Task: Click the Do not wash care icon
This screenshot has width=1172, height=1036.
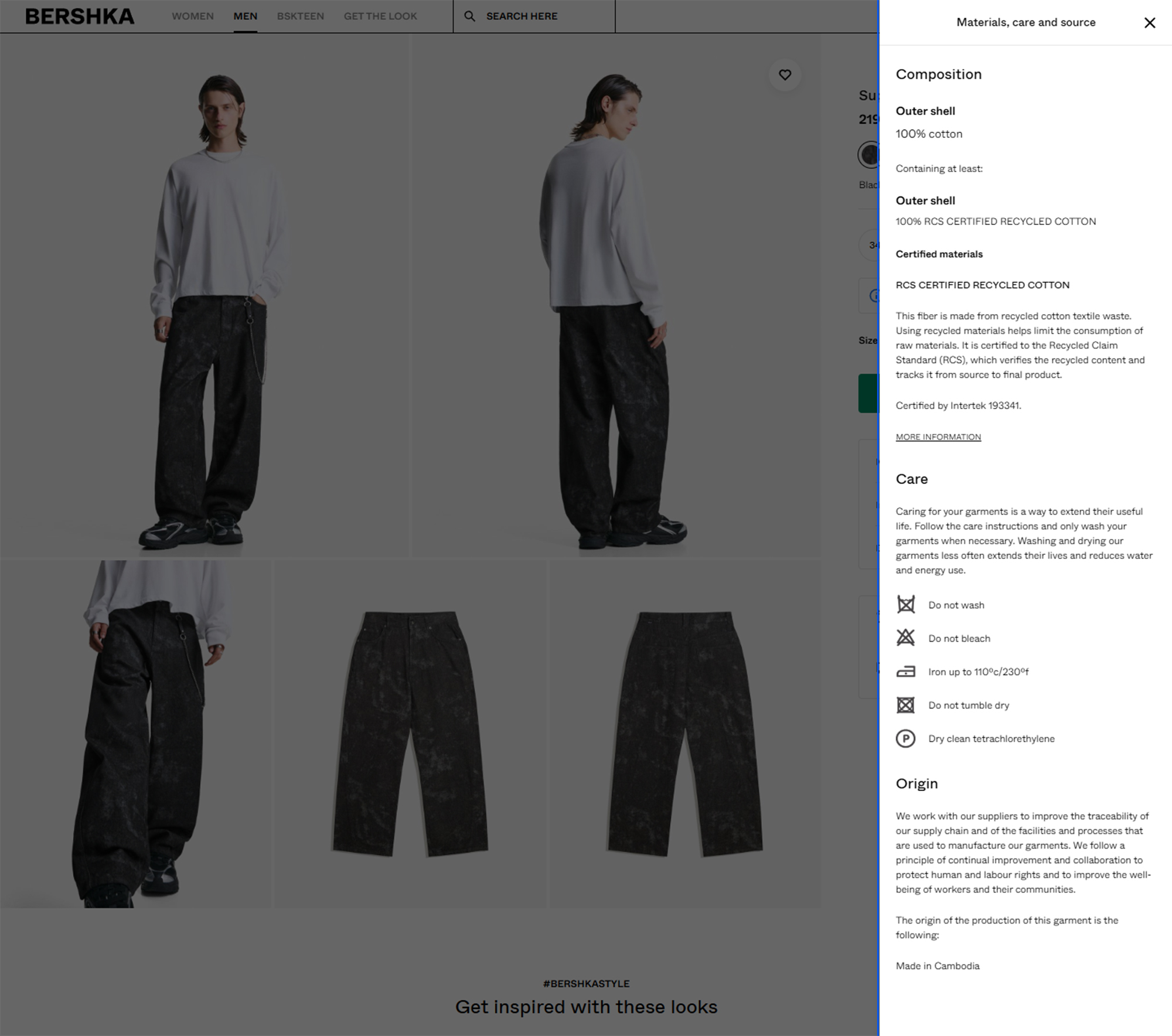Action: (x=905, y=605)
